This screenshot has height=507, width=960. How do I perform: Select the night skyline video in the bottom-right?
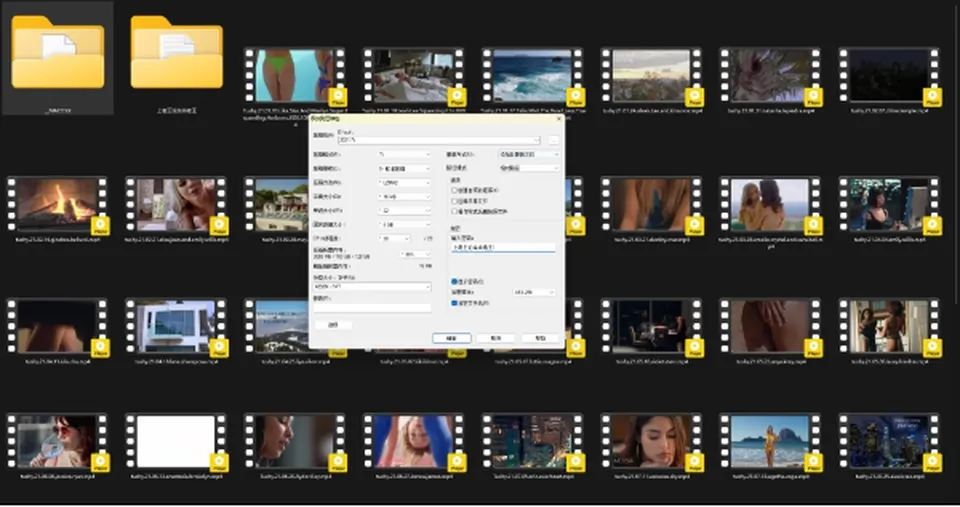[888, 441]
